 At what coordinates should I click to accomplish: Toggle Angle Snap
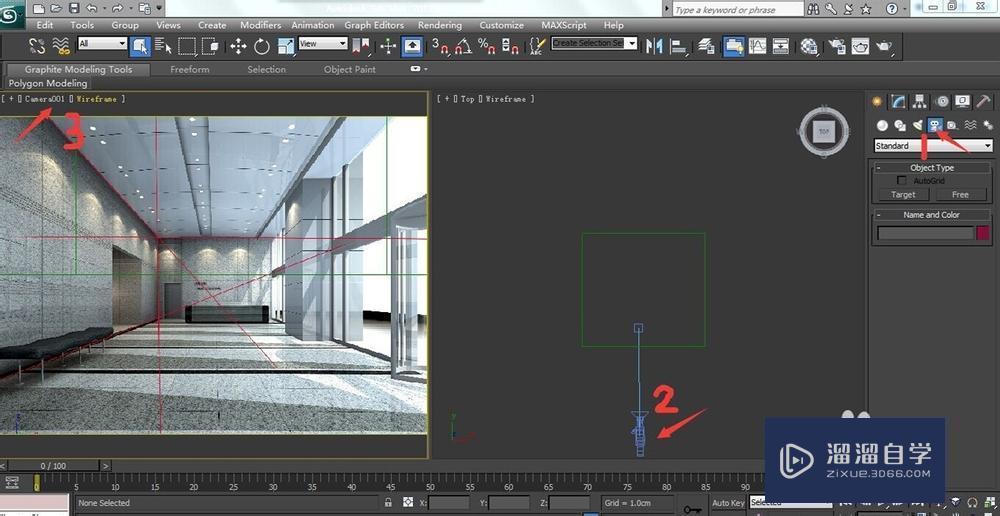pos(464,46)
